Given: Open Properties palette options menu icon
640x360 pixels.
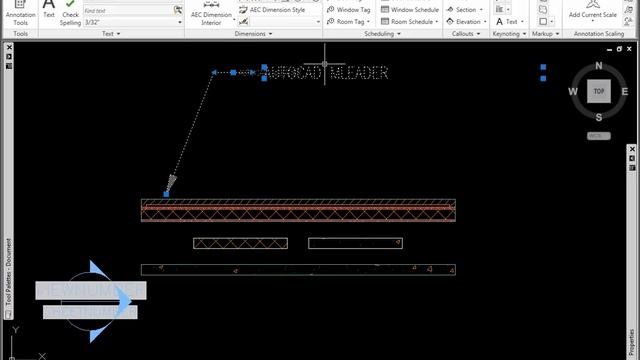Looking at the screenshot, I should tap(632, 167).
